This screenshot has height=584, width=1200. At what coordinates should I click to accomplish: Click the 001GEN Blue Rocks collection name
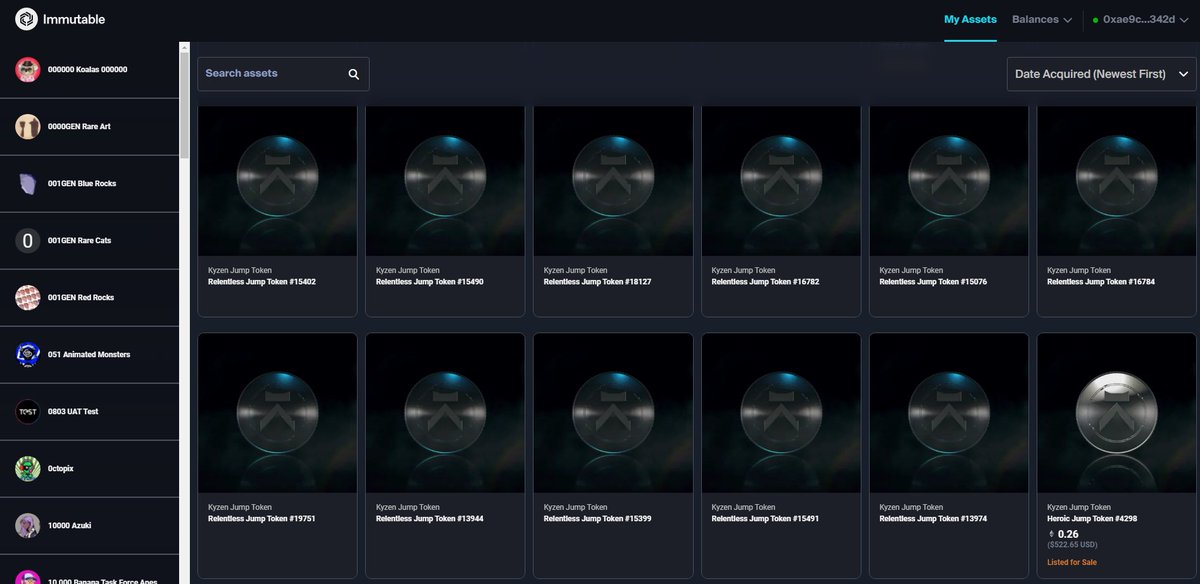click(x=82, y=184)
